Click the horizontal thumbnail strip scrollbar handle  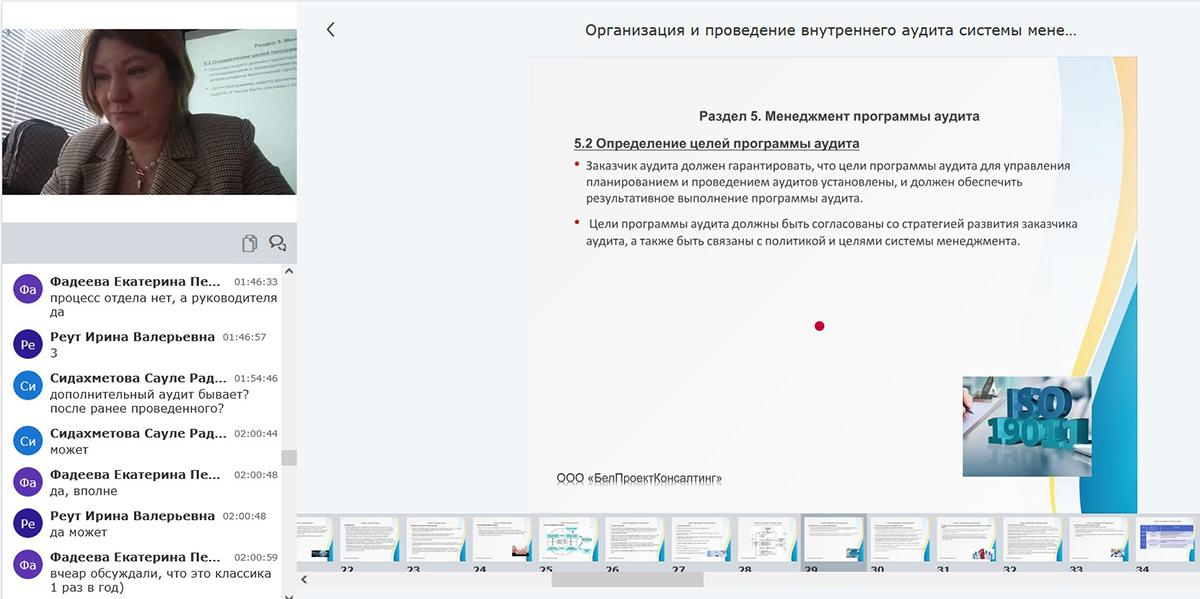627,579
